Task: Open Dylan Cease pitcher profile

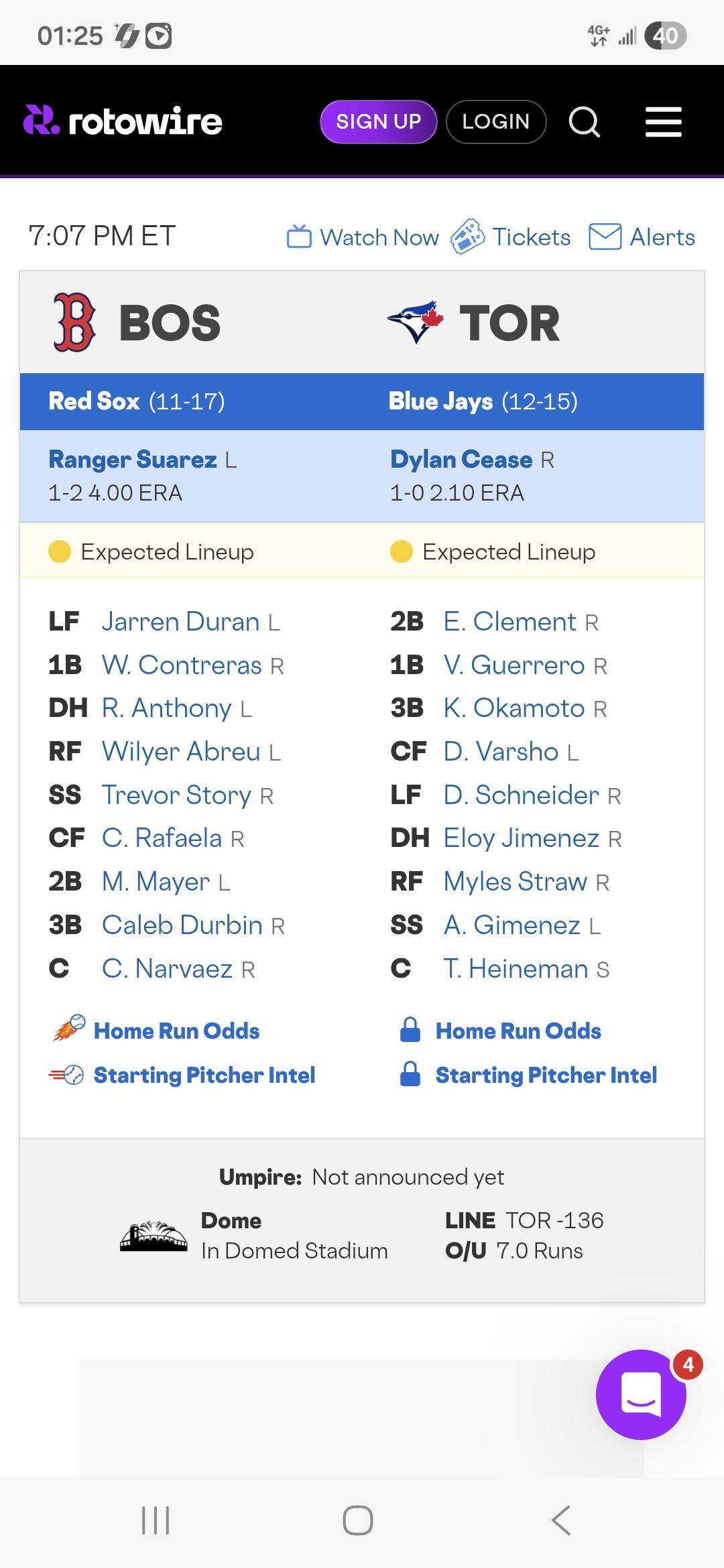Action: pyautogui.click(x=461, y=460)
